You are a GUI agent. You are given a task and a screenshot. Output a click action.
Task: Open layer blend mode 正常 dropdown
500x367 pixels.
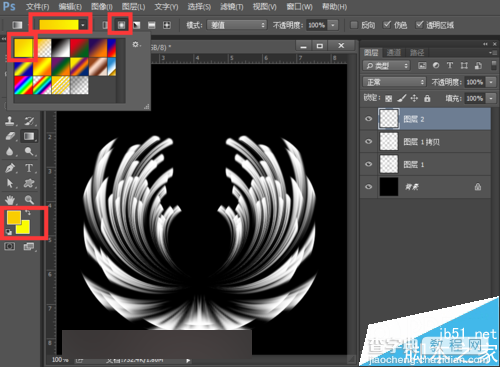coord(394,82)
